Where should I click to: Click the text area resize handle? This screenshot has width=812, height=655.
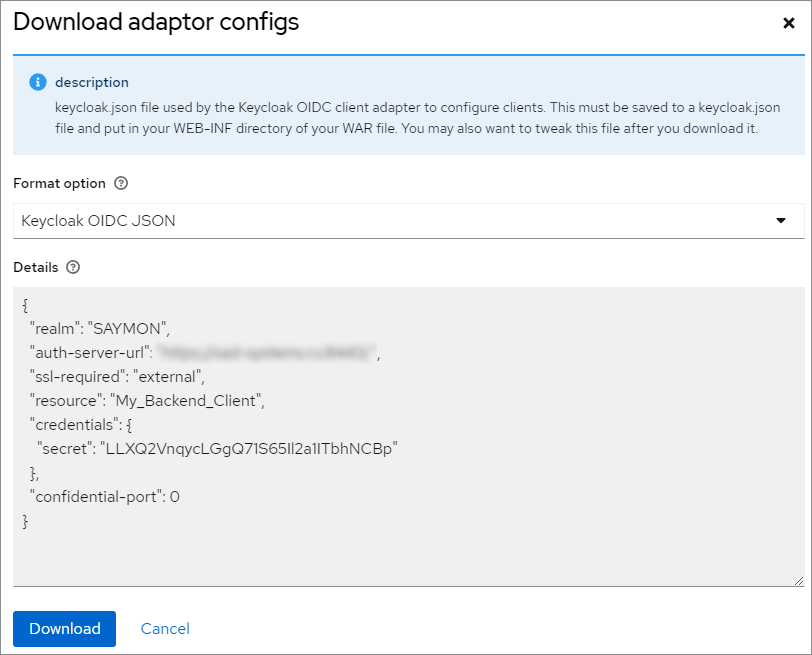pos(799,581)
